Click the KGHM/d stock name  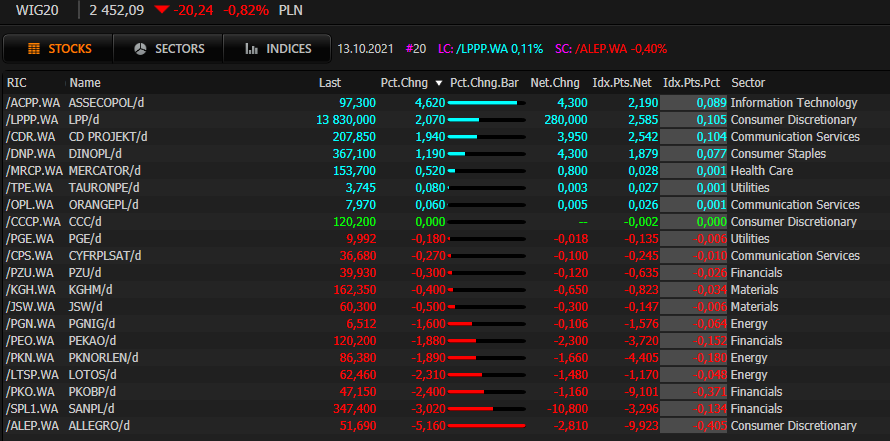(91, 289)
